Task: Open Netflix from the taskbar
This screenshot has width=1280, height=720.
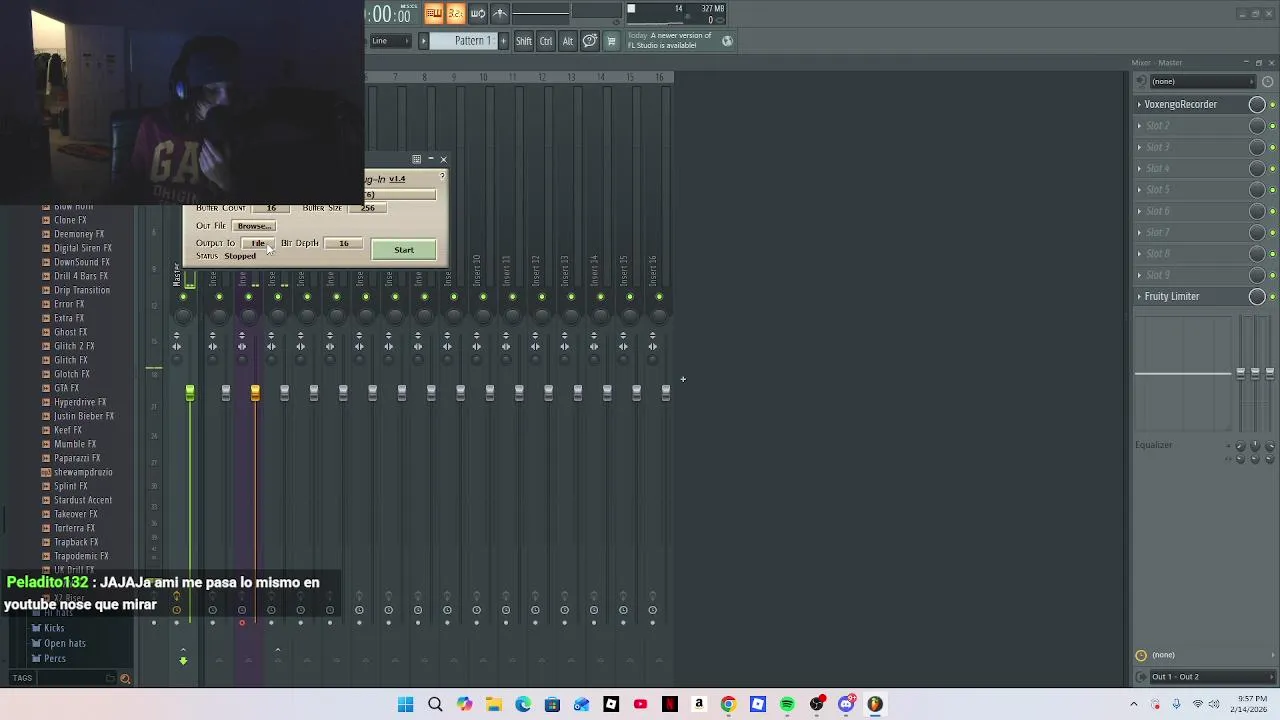Action: click(x=670, y=705)
